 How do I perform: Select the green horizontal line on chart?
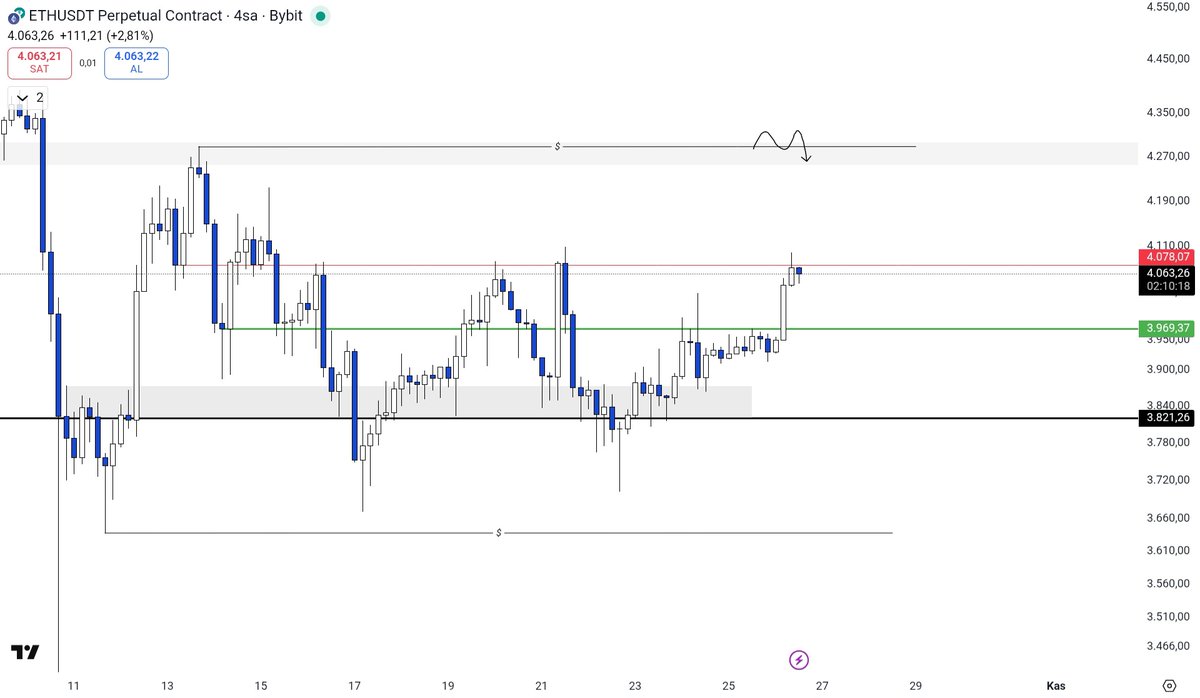pos(680,328)
